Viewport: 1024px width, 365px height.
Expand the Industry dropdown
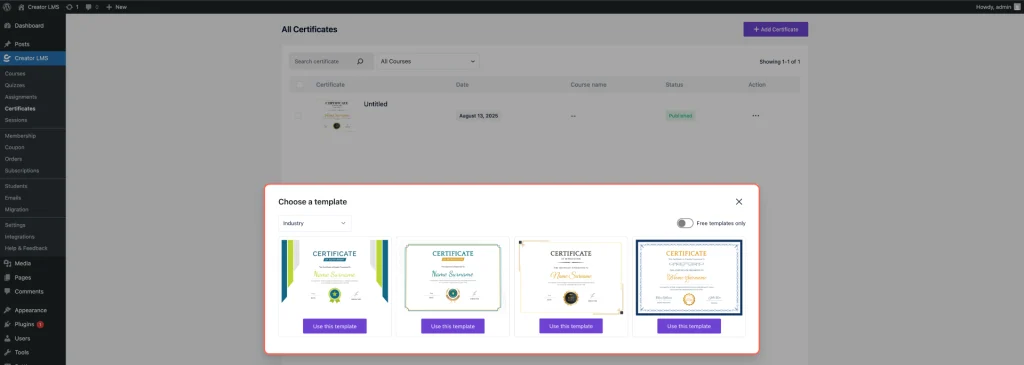click(315, 223)
